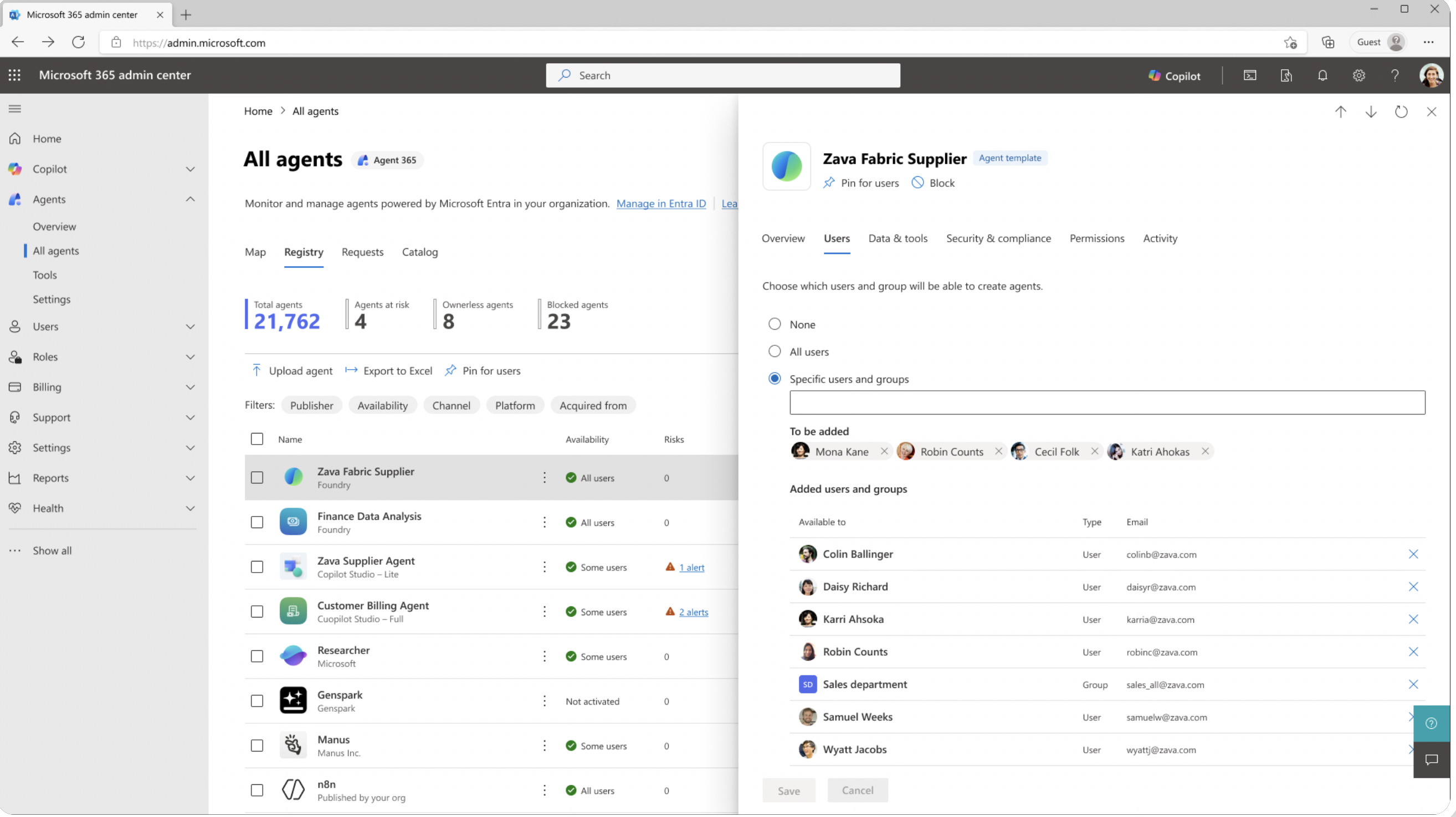
Task: Select the All users radio option
Action: [775, 351]
